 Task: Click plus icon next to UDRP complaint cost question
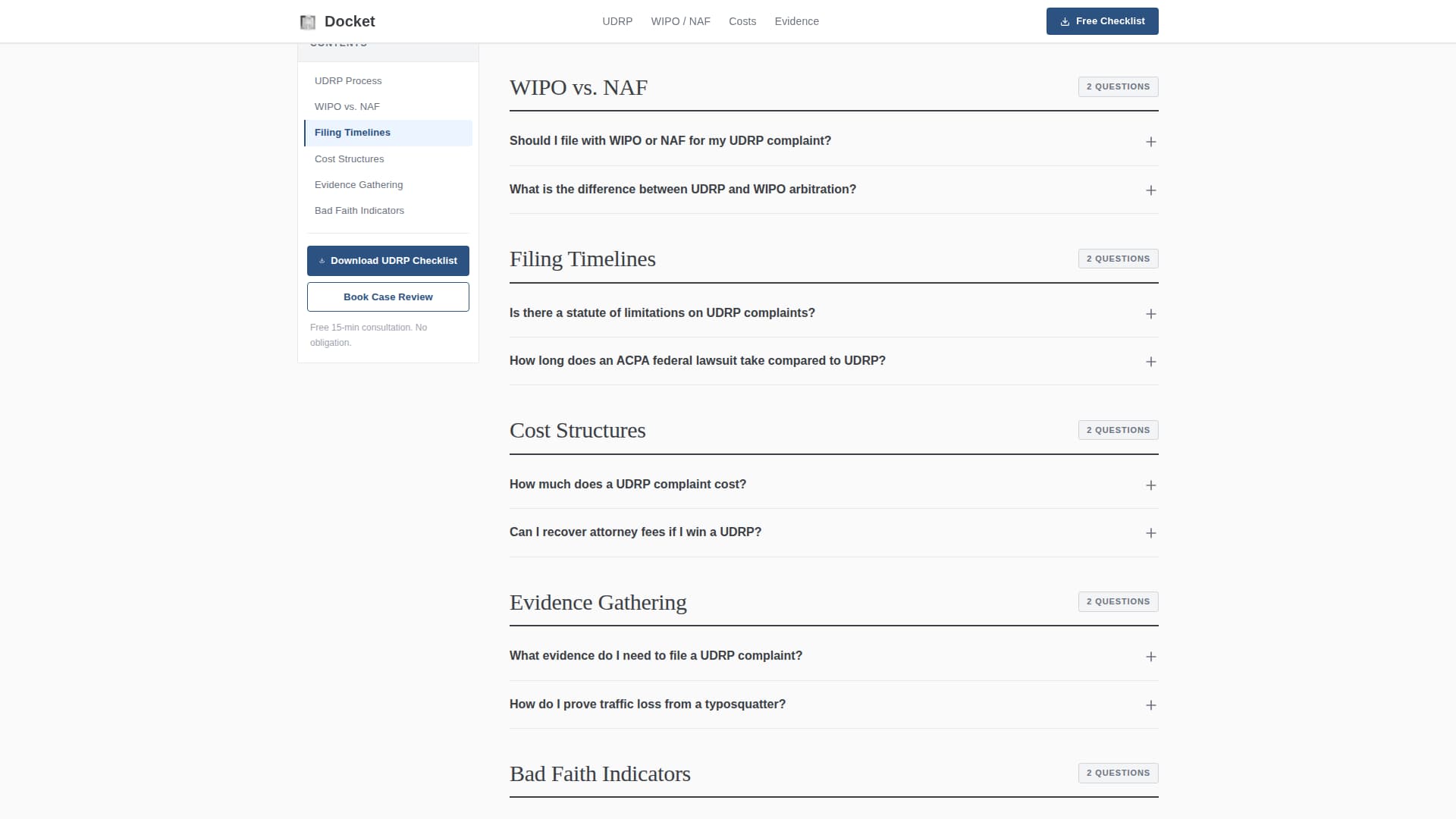click(x=1150, y=485)
